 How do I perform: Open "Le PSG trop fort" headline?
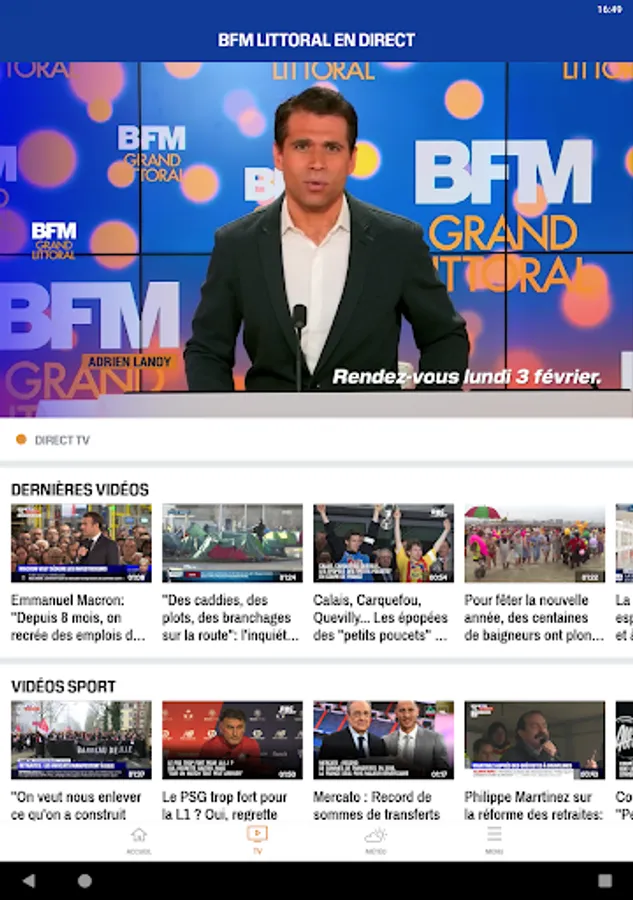(224, 805)
